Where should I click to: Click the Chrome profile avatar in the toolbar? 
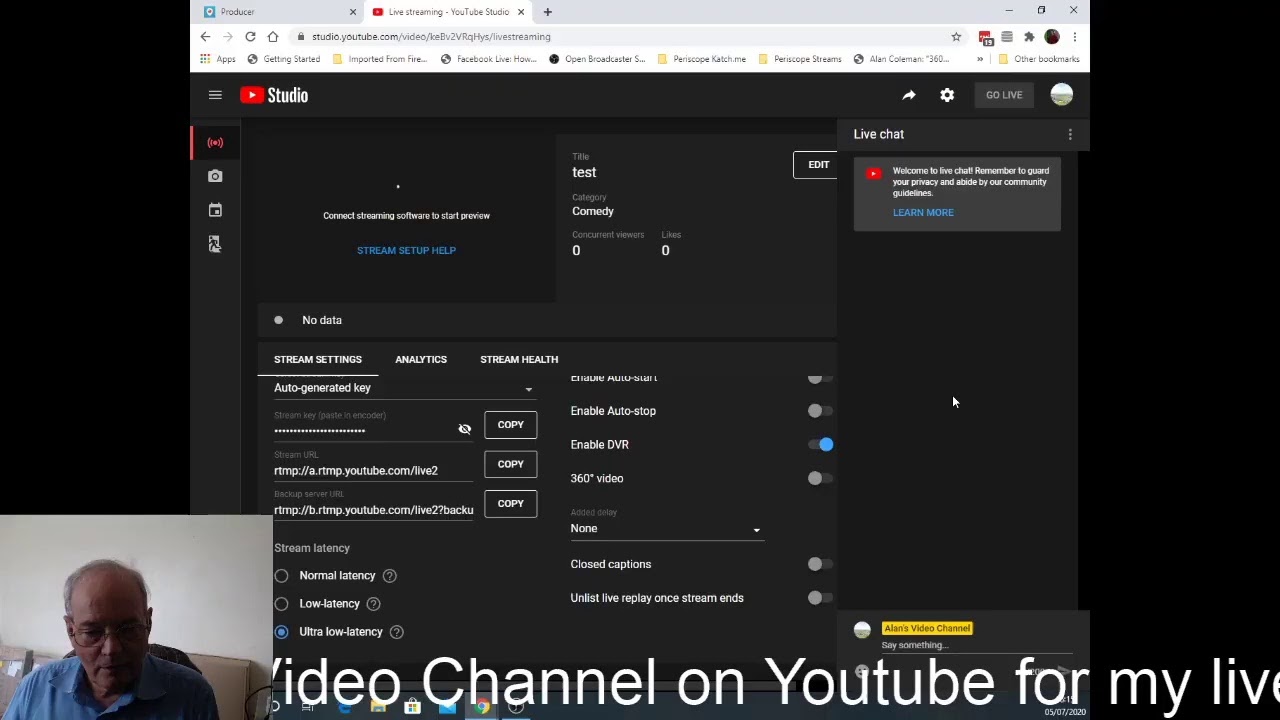coord(1052,36)
